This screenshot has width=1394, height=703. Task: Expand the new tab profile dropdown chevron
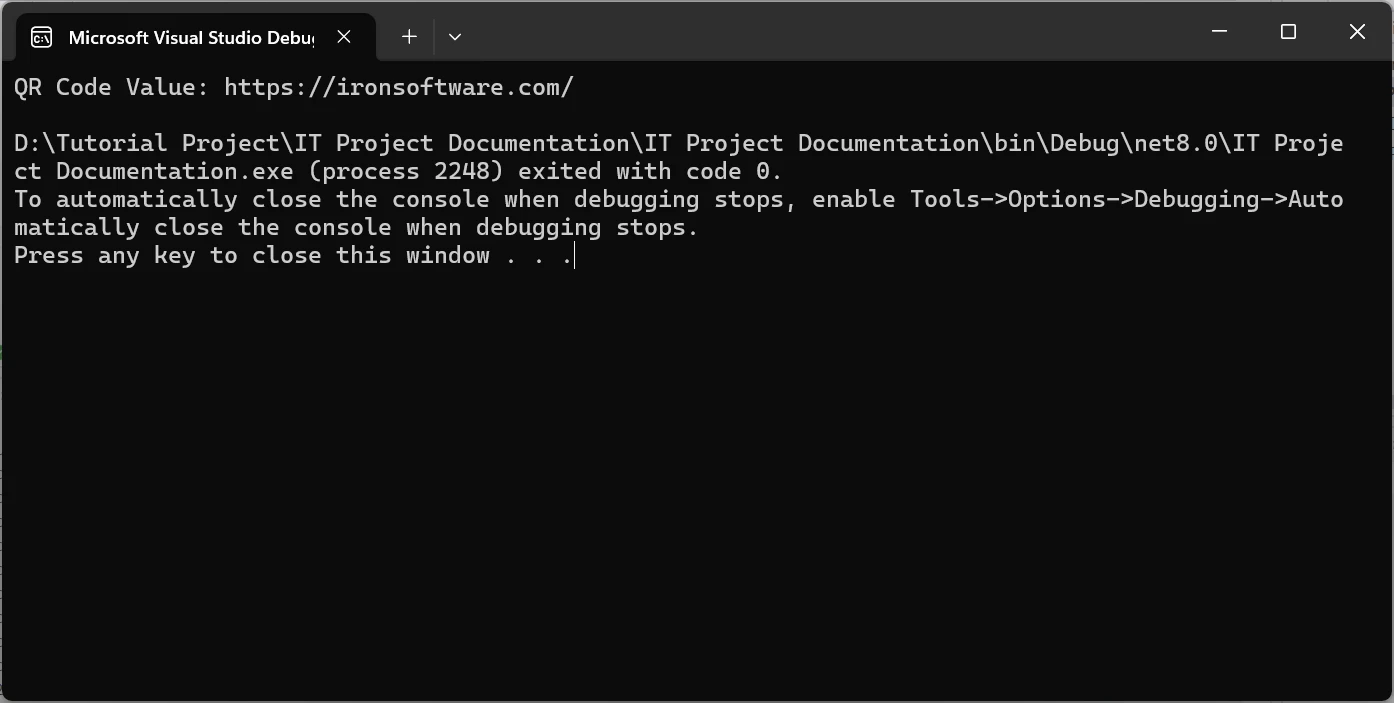[455, 37]
